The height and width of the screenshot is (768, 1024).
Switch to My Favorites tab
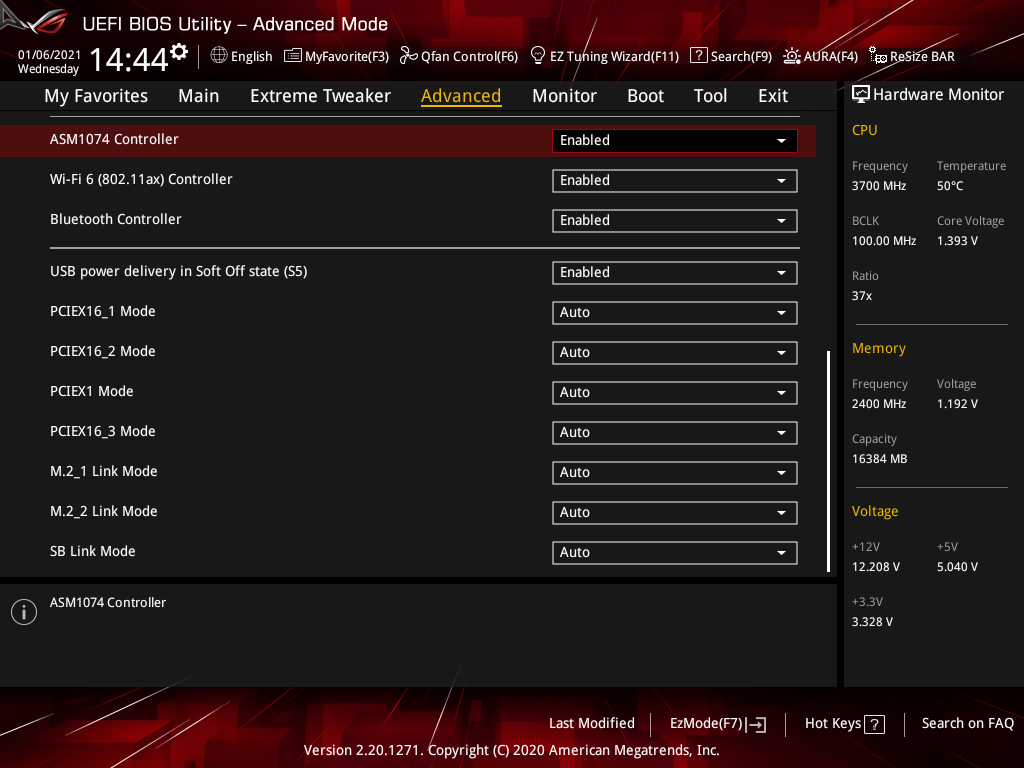tap(96, 96)
